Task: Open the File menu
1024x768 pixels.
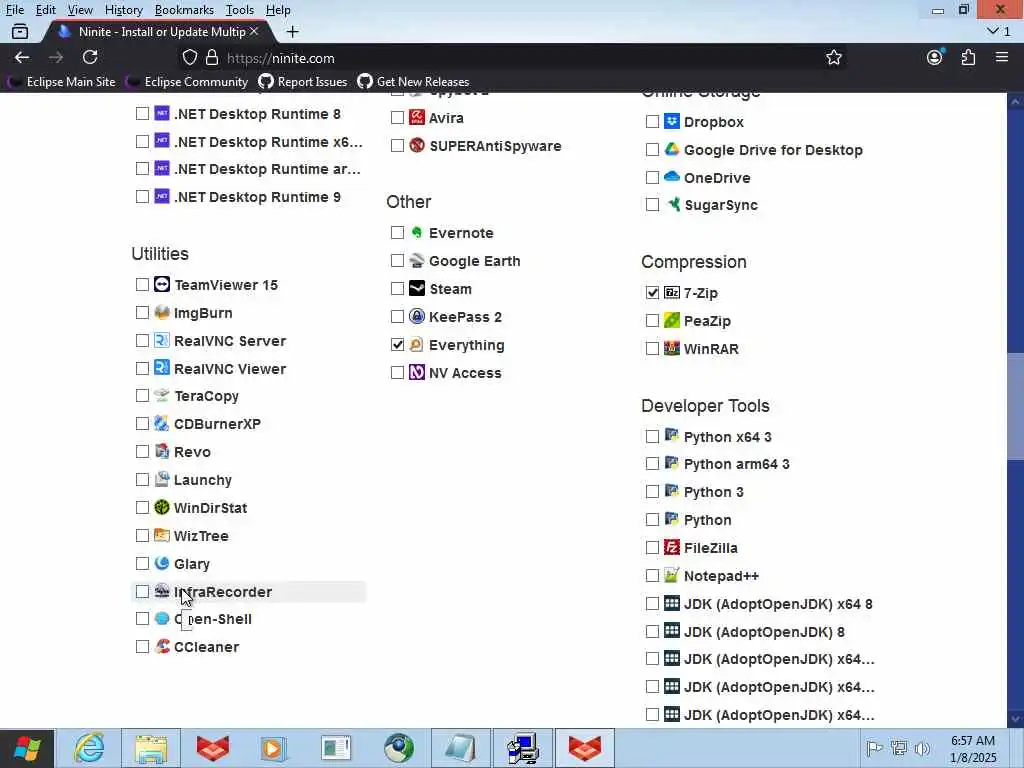Action: coord(14,10)
